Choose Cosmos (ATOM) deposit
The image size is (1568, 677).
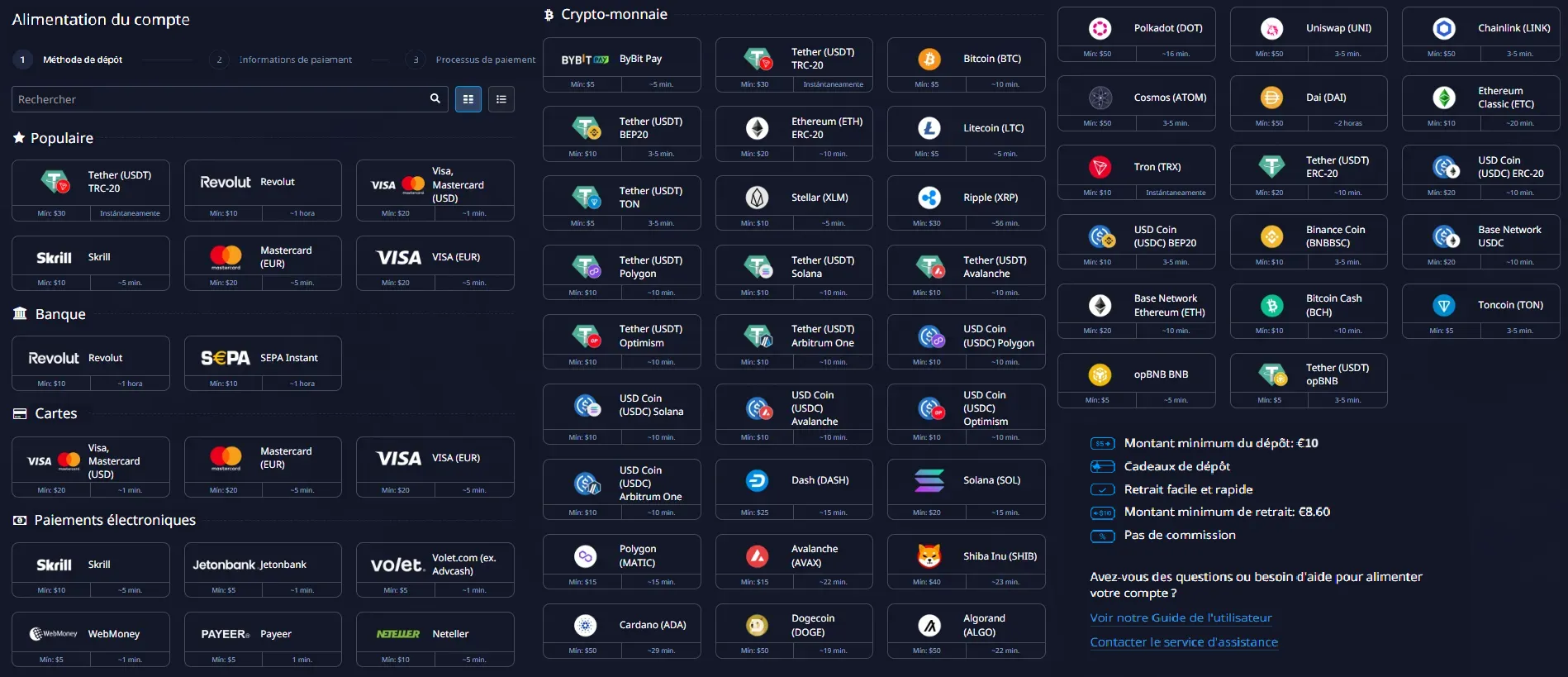pyautogui.click(x=1137, y=103)
